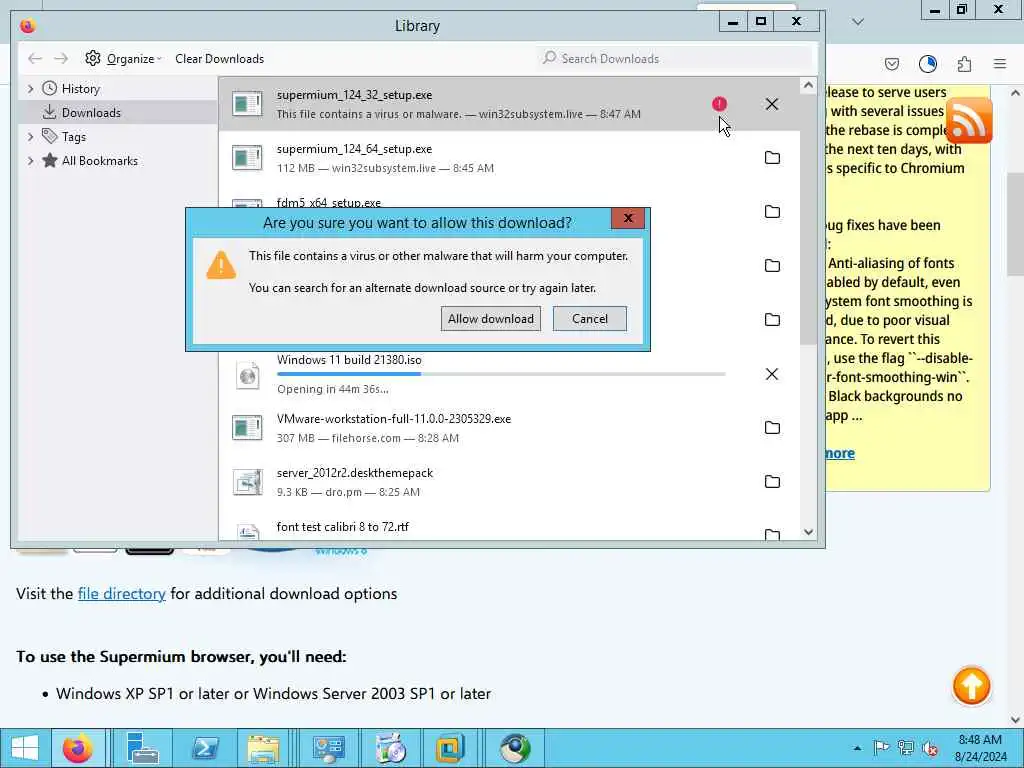The width and height of the screenshot is (1024, 768).
Task: Open Server Manager from the taskbar
Action: pos(142,748)
